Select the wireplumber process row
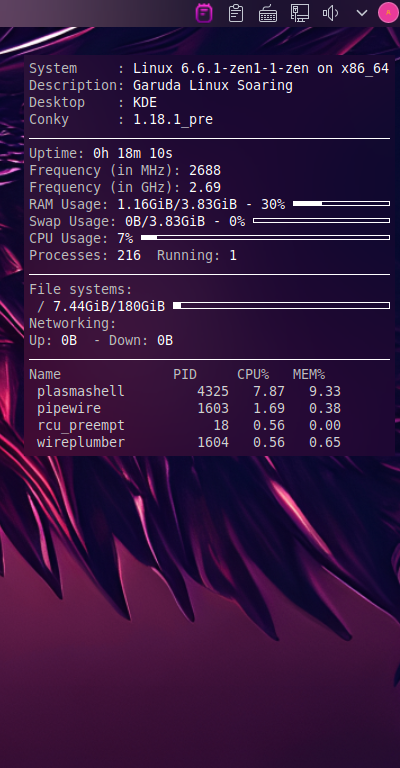 pos(188,442)
